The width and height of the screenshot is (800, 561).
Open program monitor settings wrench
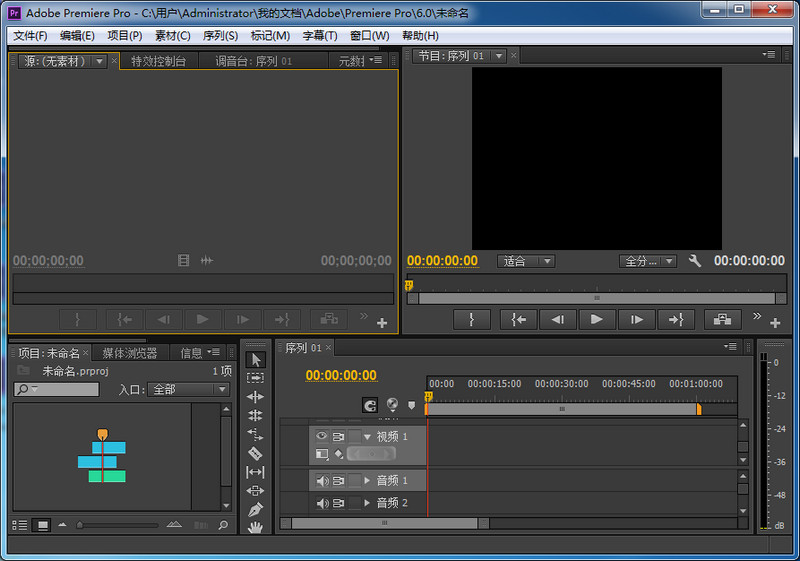point(694,261)
